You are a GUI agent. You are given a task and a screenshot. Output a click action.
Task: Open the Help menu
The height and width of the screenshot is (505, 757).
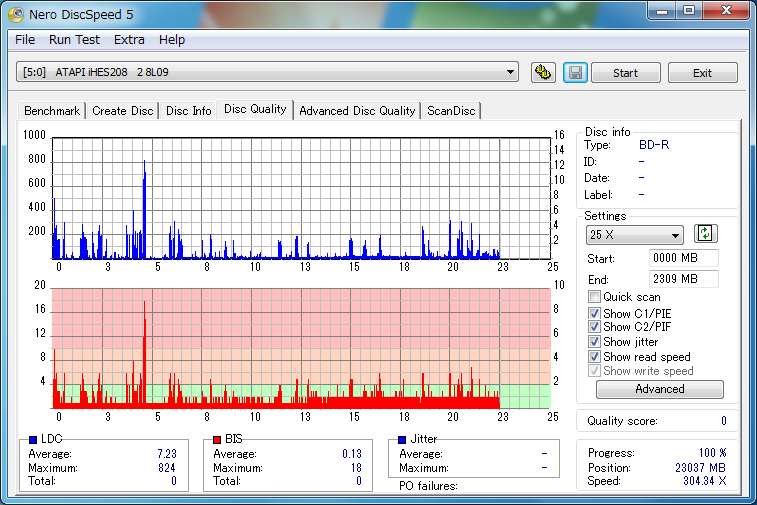point(172,40)
